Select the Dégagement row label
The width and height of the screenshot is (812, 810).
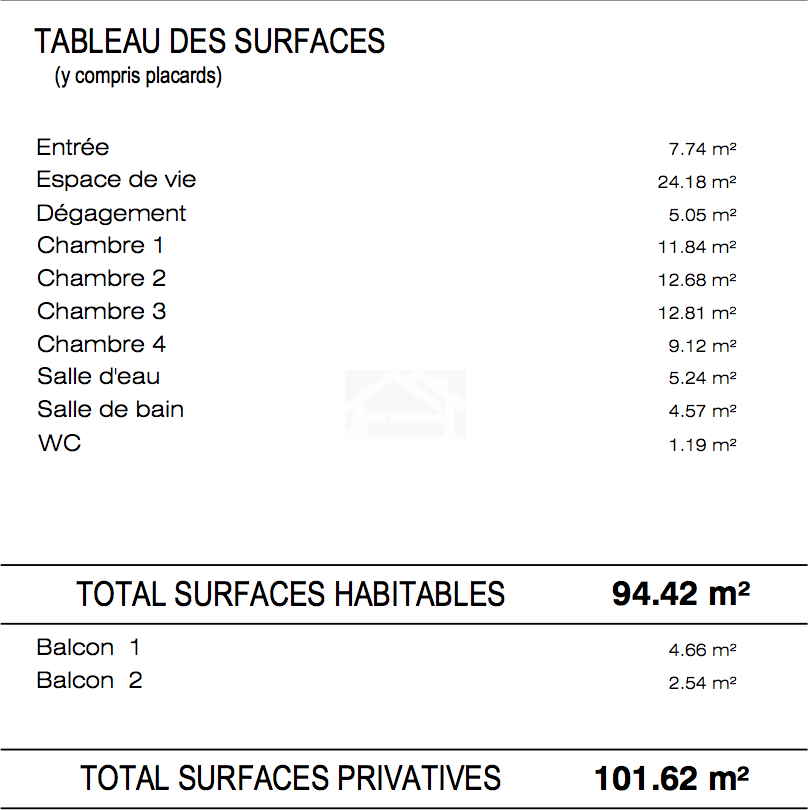(x=111, y=214)
